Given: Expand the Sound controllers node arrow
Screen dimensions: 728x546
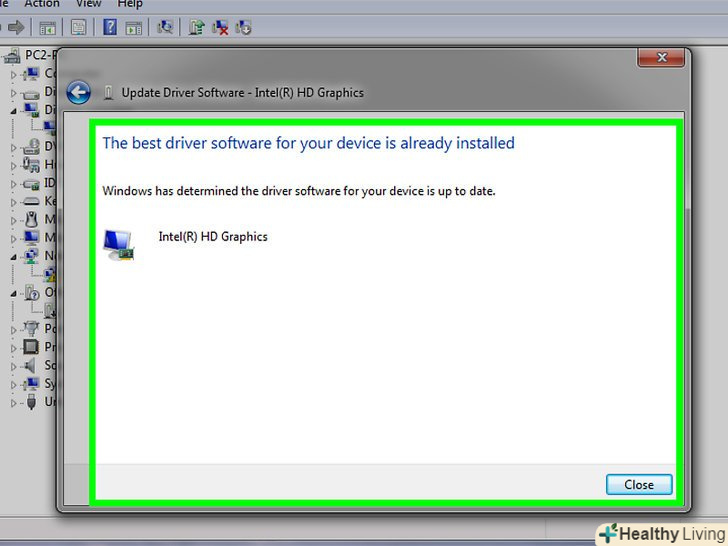Looking at the screenshot, I should coord(13,366).
